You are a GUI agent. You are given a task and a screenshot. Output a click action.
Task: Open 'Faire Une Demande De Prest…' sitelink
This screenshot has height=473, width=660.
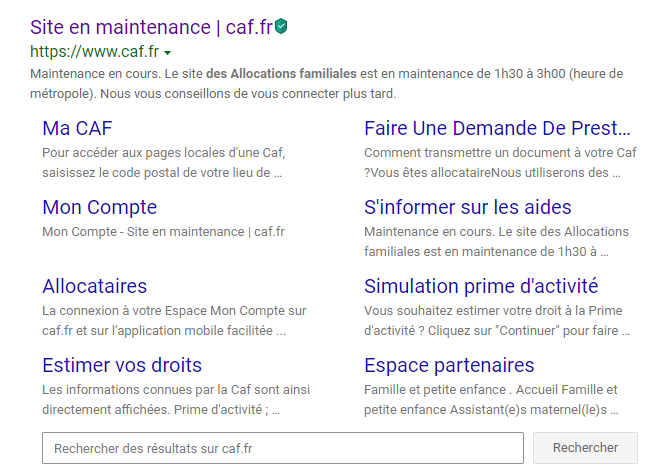(x=497, y=128)
